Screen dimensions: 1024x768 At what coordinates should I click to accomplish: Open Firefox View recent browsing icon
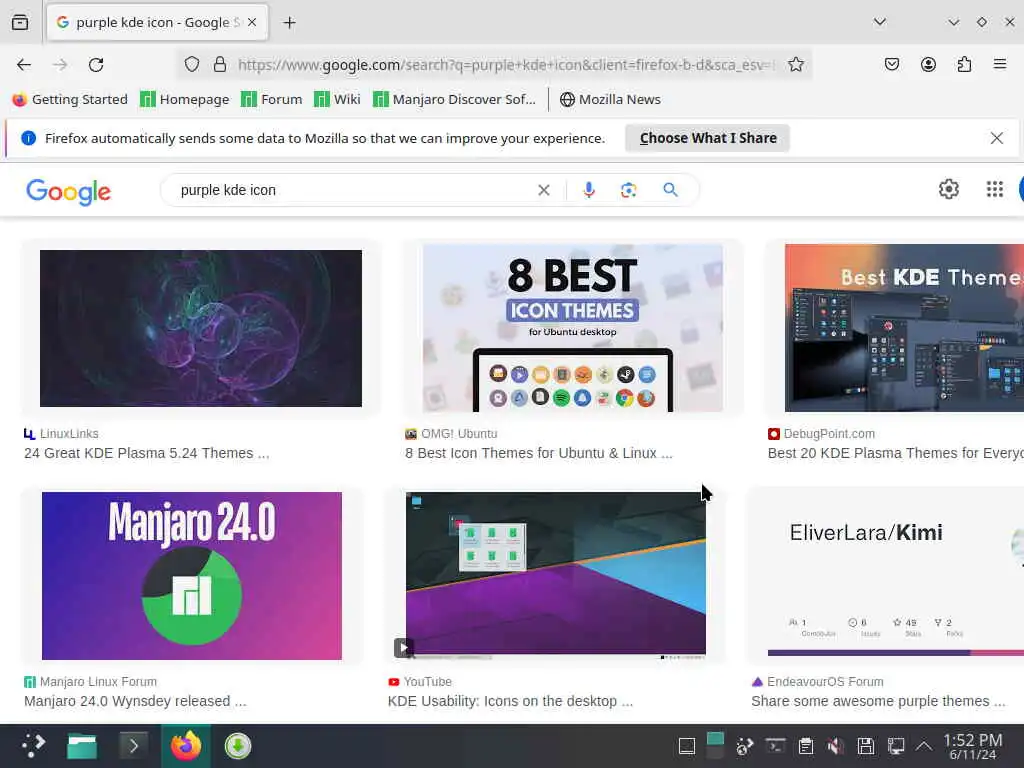click(x=20, y=22)
